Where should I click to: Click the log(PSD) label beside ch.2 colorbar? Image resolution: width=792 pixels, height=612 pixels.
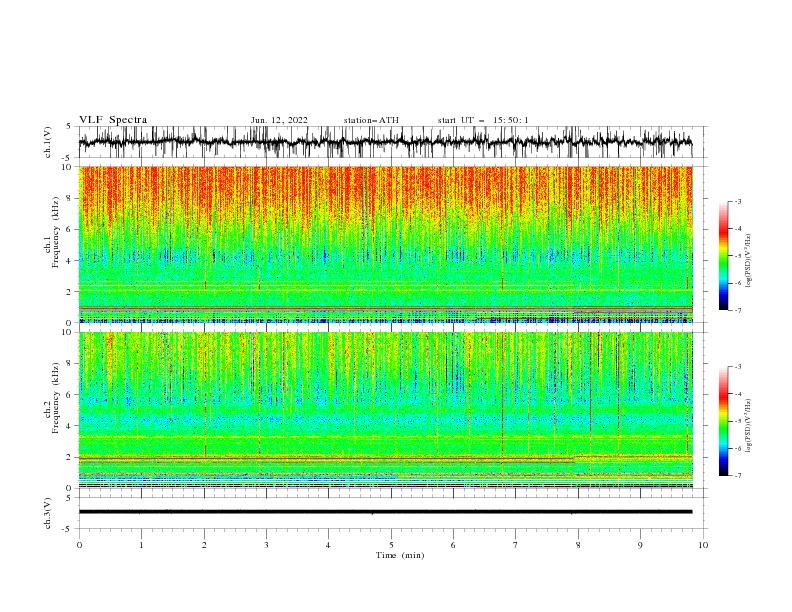(x=749, y=425)
